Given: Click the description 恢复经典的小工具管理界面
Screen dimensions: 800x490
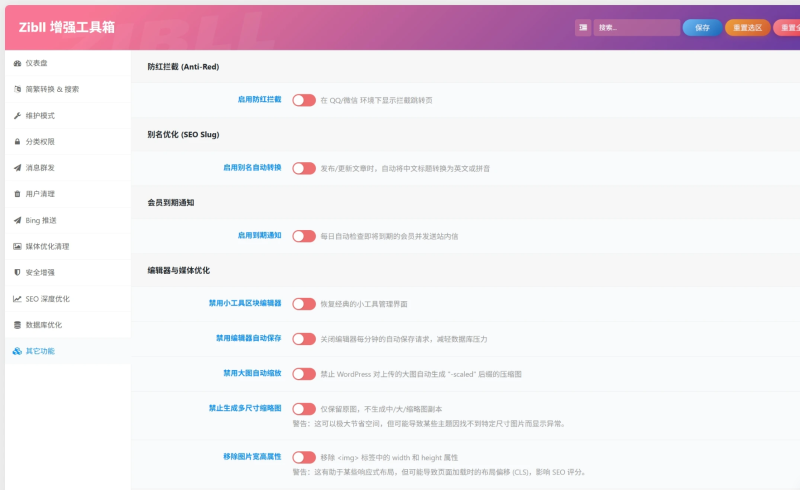Looking at the screenshot, I should tap(364, 304).
